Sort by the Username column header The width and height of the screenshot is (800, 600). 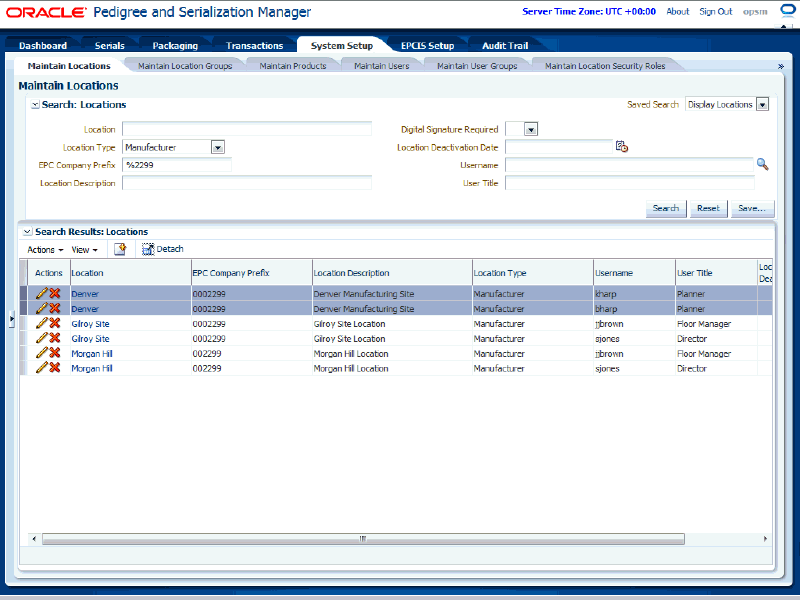pos(634,272)
